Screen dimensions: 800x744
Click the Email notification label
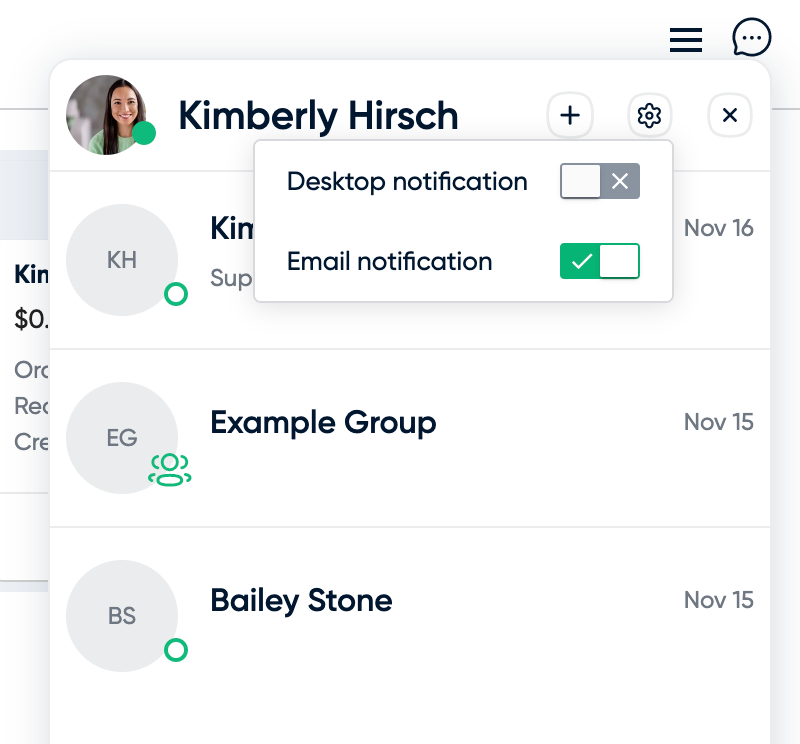390,262
